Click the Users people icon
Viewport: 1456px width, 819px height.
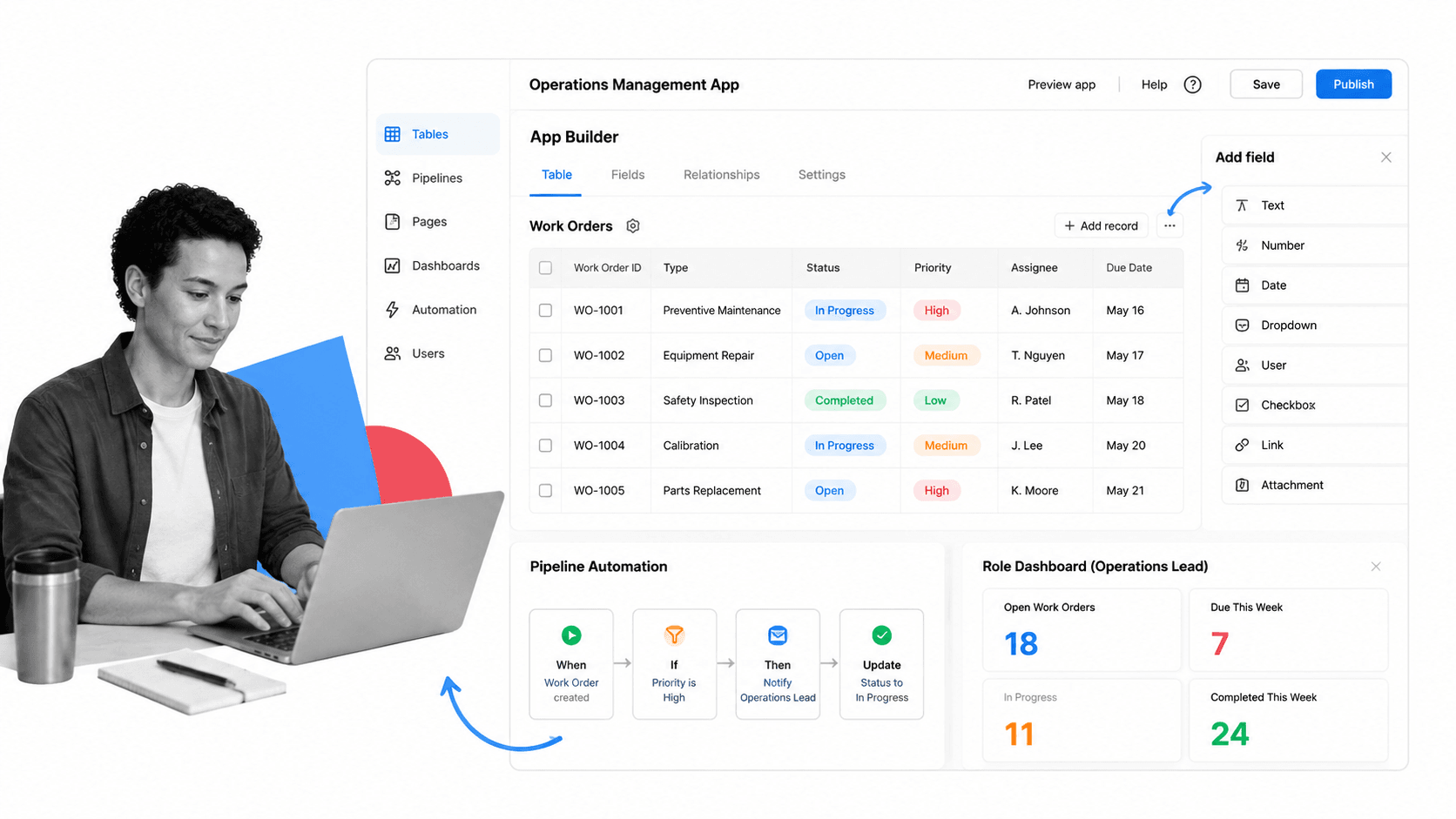393,353
